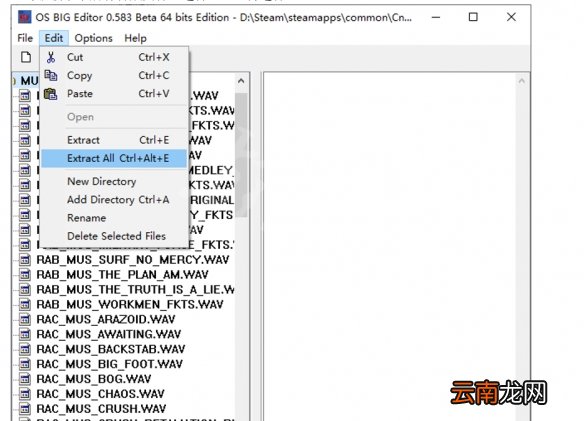The width and height of the screenshot is (584, 421).
Task: Open the Options menu
Action: point(93,38)
